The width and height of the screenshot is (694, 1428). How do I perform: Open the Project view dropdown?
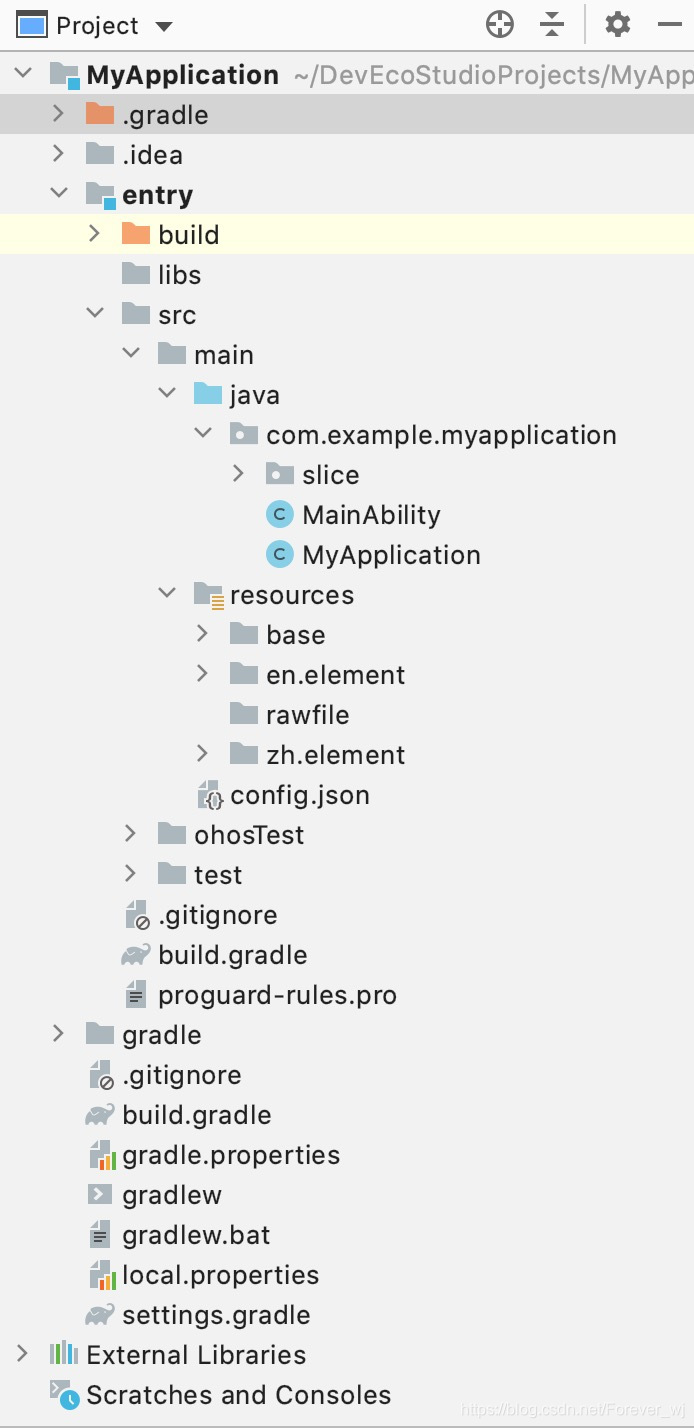pos(164,26)
